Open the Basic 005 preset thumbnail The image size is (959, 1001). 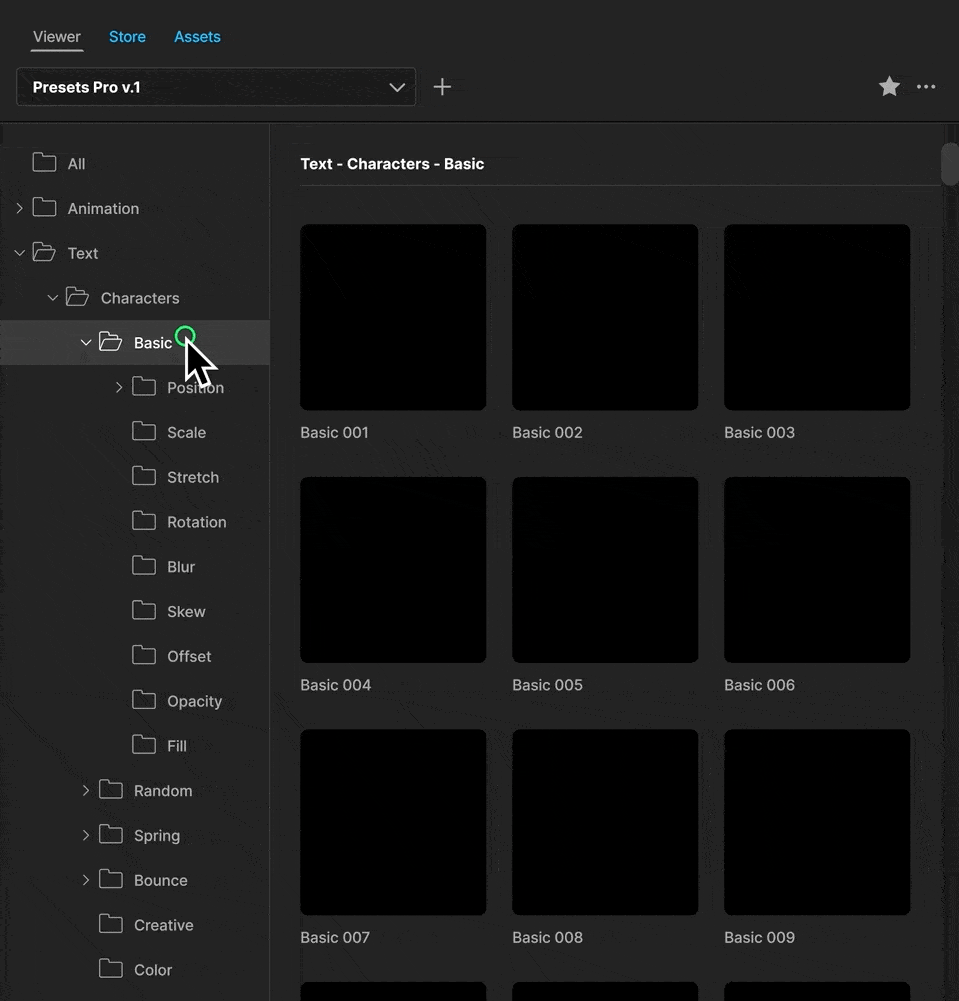pyautogui.click(x=605, y=570)
